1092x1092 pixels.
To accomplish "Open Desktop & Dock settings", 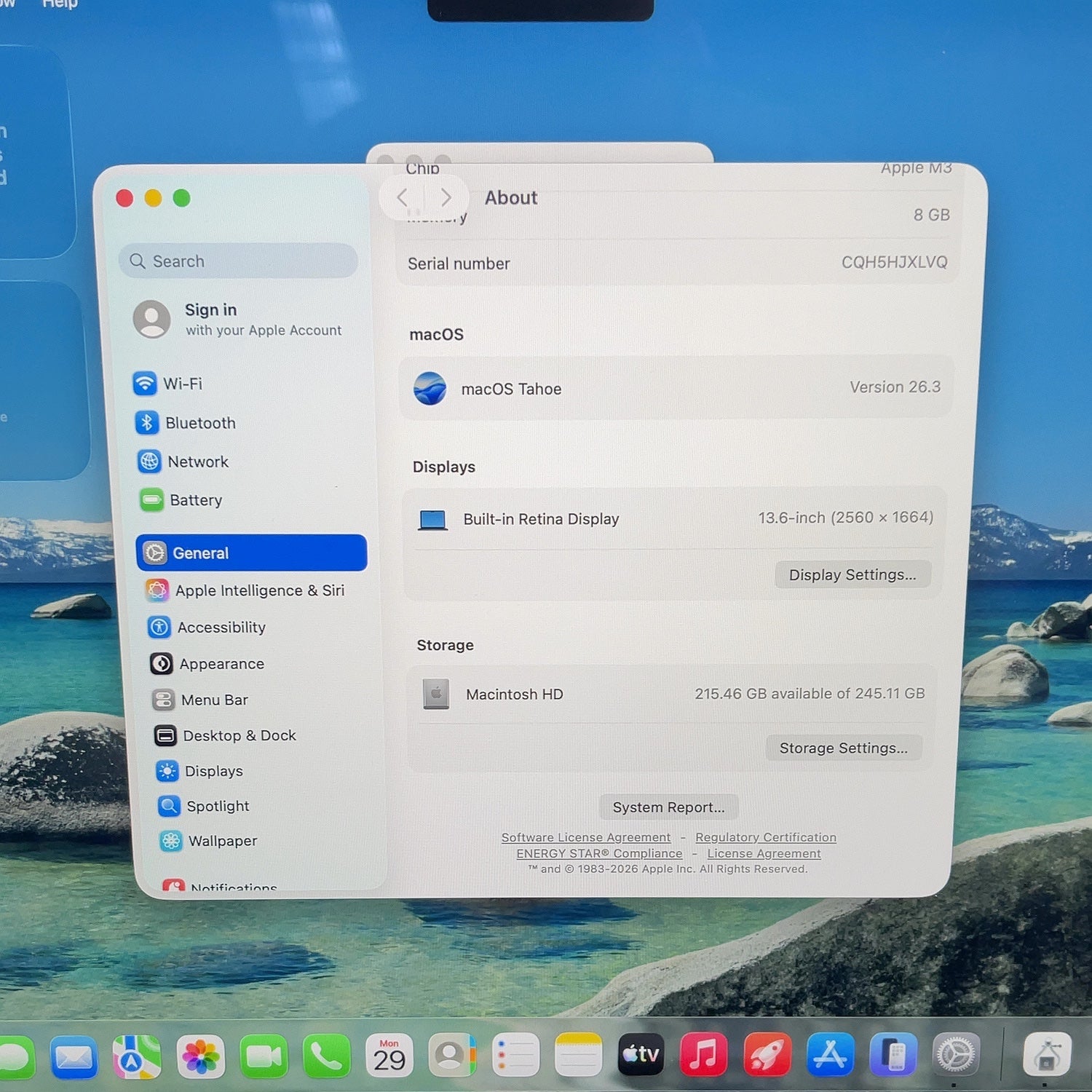I will (x=225, y=735).
